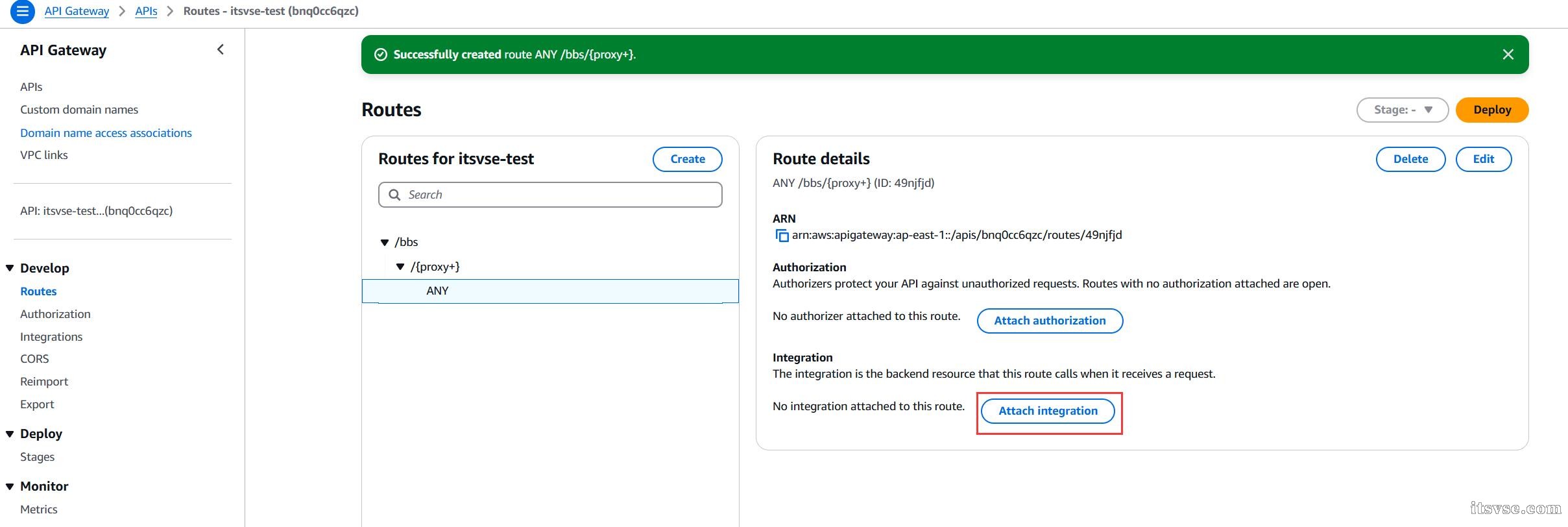Collapse the /bbs route tree node

pyautogui.click(x=384, y=242)
